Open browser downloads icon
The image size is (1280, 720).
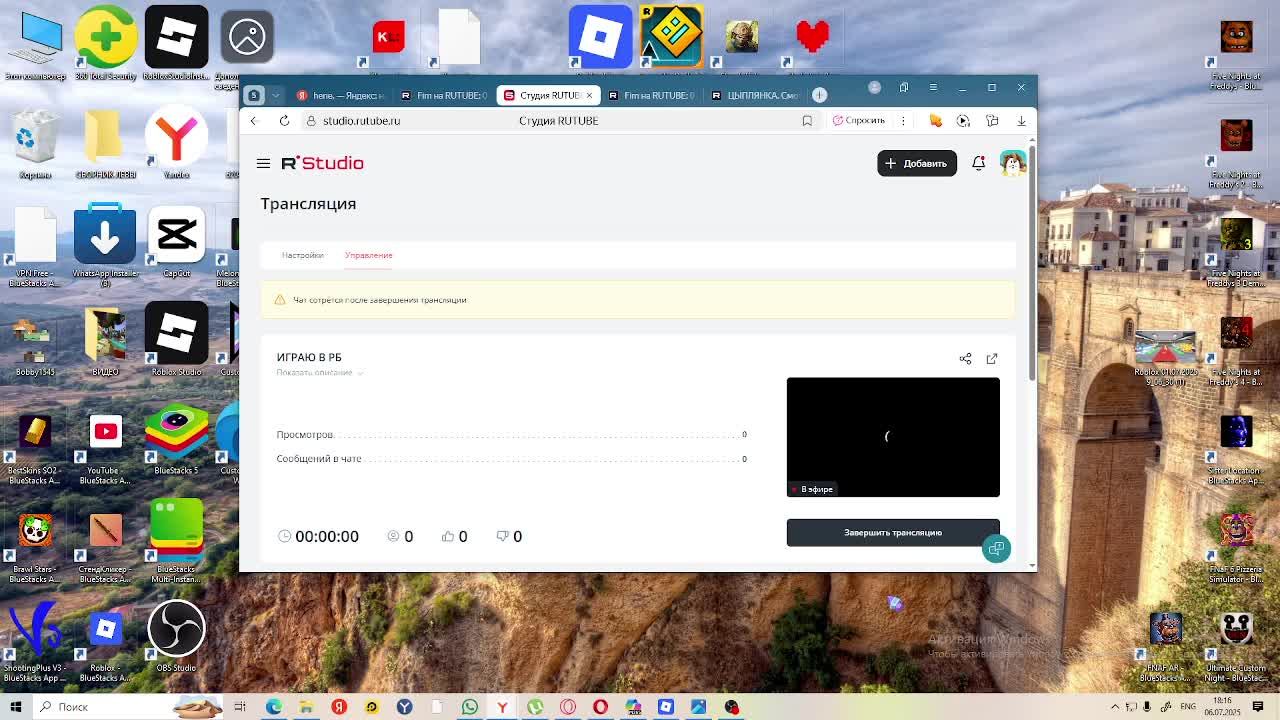1021,121
